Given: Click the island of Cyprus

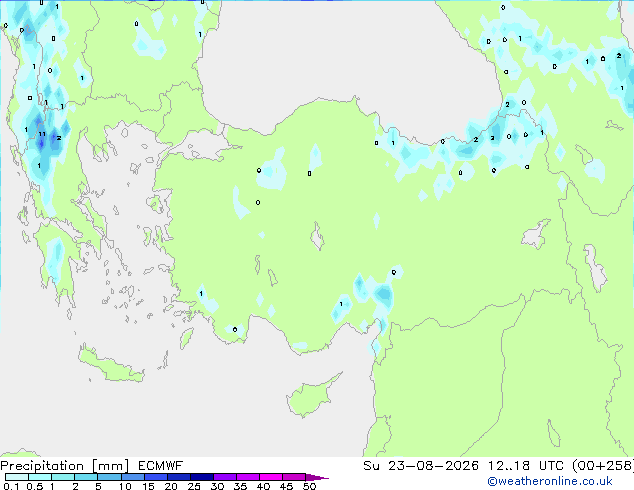Looking at the screenshot, I should click(x=309, y=396).
